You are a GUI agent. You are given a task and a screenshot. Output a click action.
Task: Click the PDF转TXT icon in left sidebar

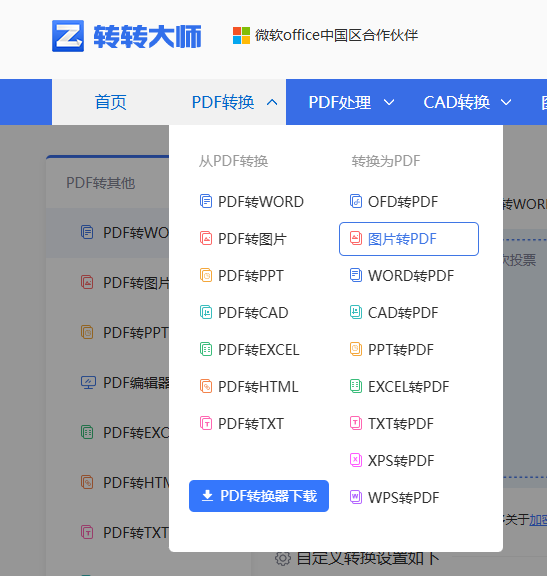coord(87,532)
